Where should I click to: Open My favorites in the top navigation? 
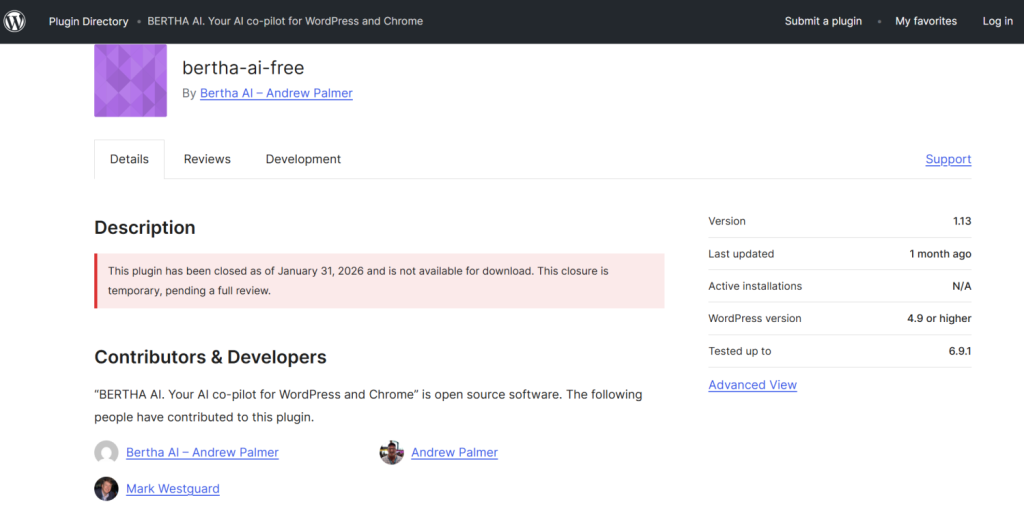[x=925, y=21]
